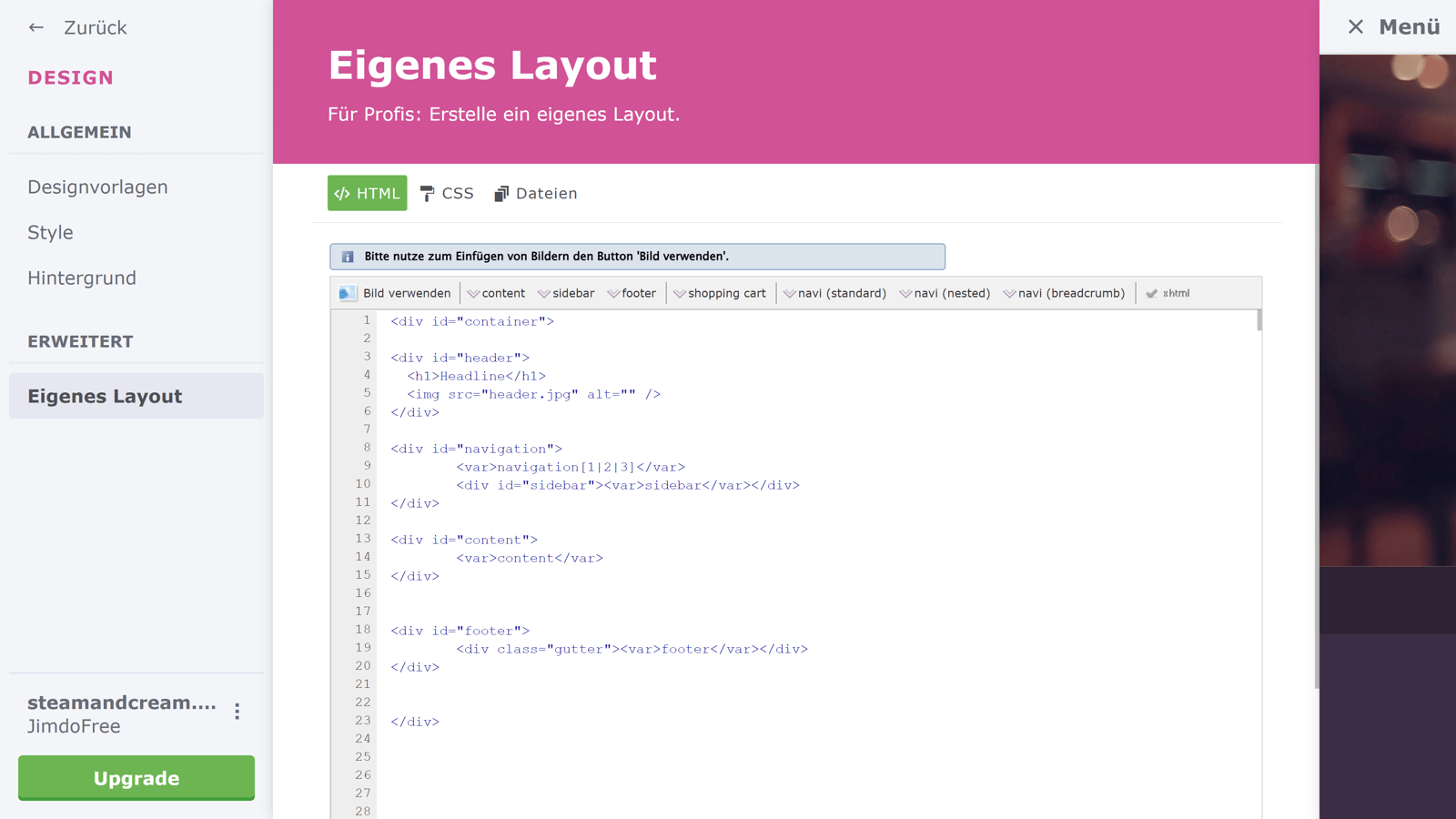
Task: Navigate back using the Zurück arrow
Action: tap(35, 27)
